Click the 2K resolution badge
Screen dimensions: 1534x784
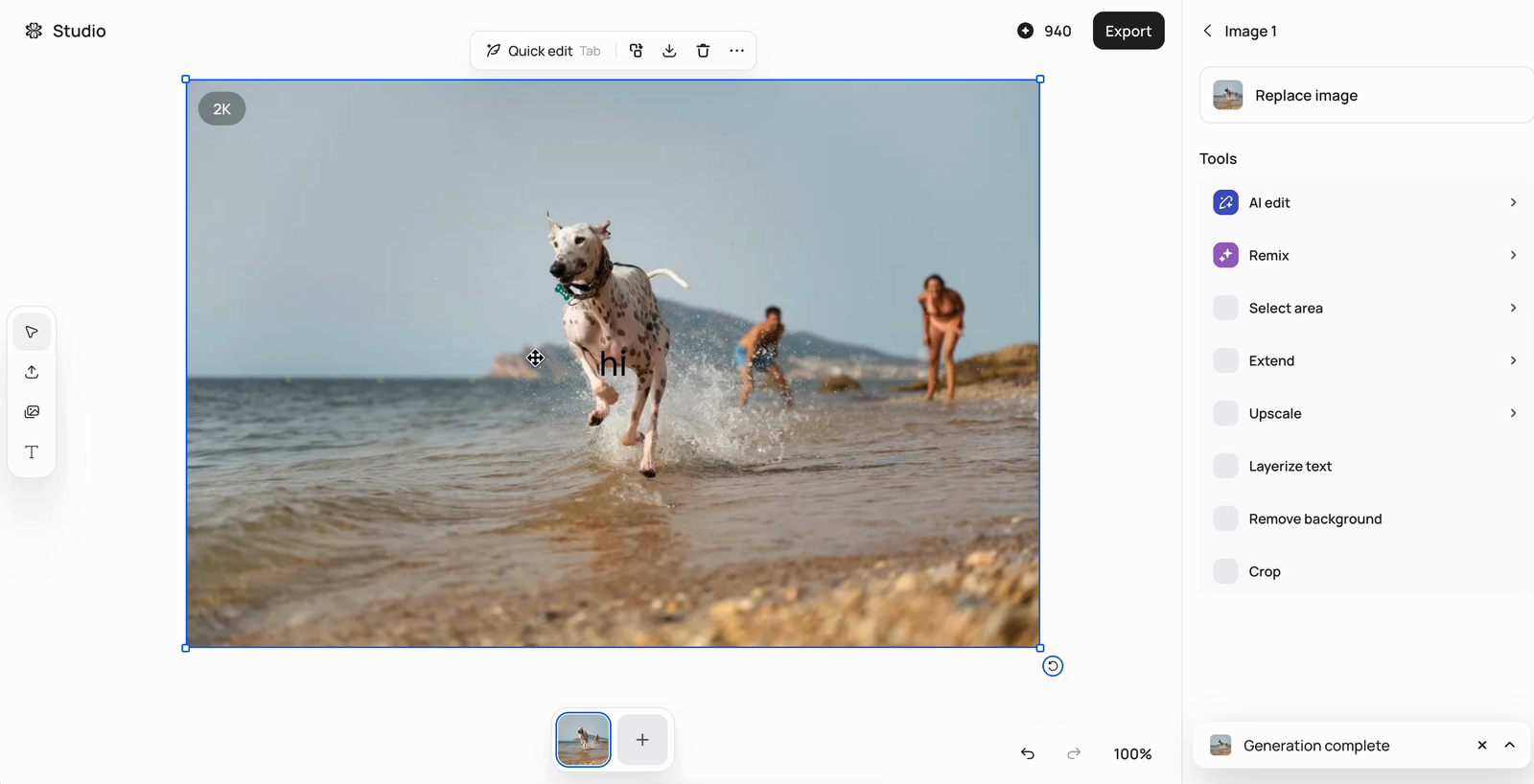pyautogui.click(x=221, y=109)
